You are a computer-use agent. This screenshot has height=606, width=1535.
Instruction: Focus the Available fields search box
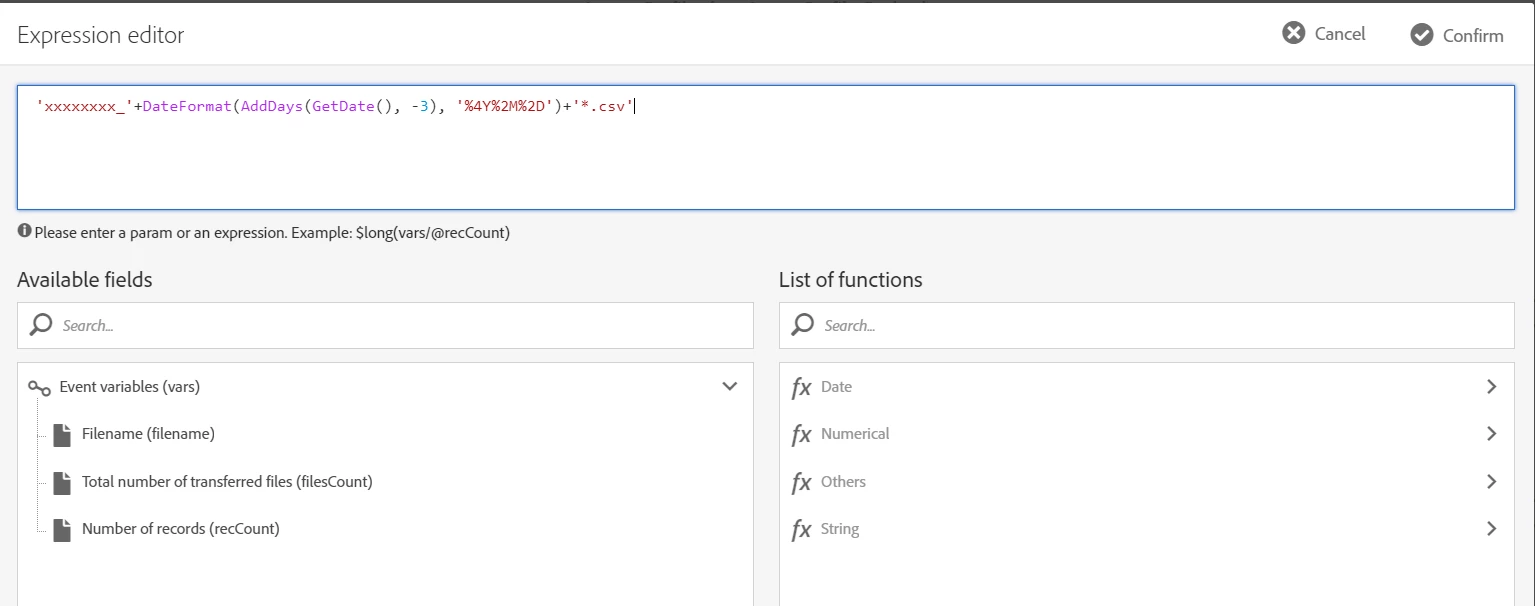(x=400, y=325)
